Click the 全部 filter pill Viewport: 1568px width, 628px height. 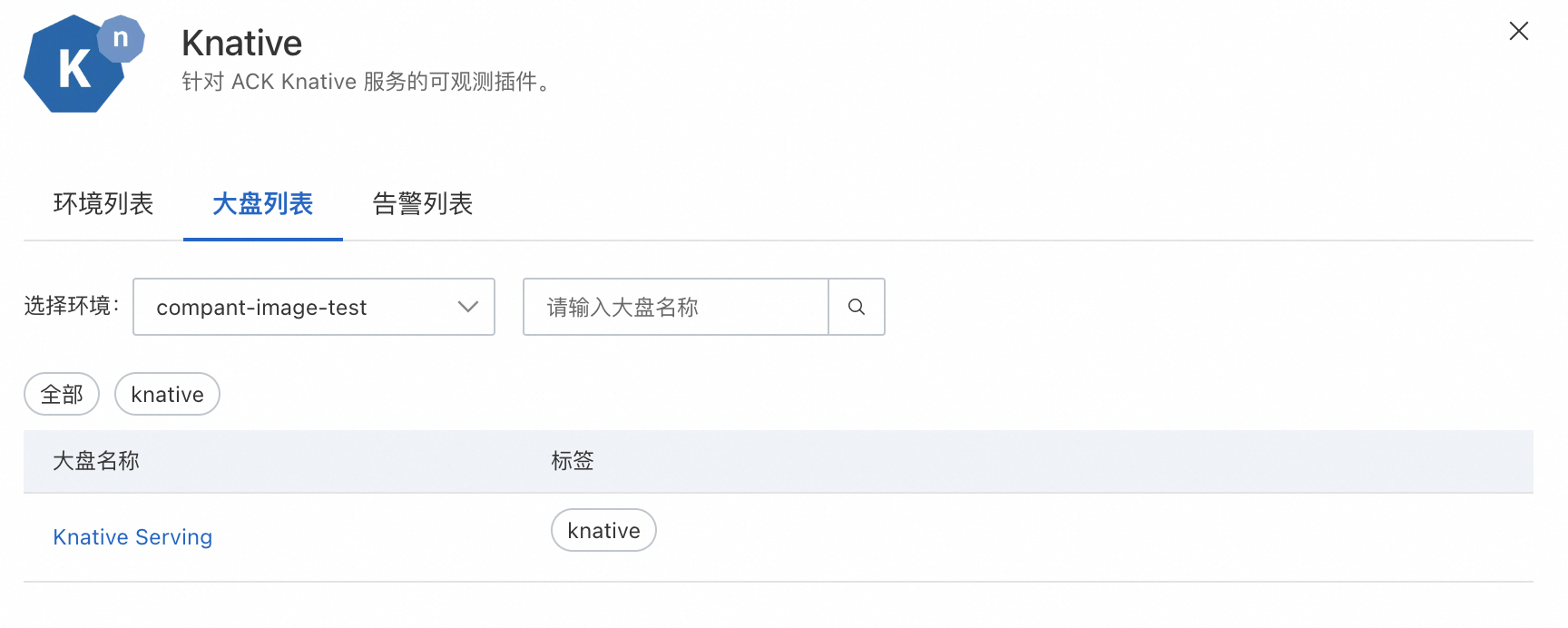coord(61,394)
